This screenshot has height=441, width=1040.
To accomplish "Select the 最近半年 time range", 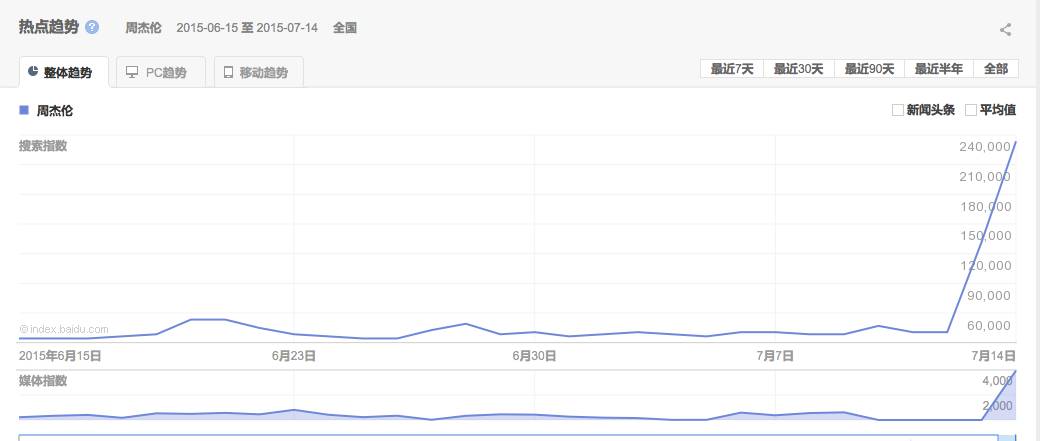I will tap(939, 69).
